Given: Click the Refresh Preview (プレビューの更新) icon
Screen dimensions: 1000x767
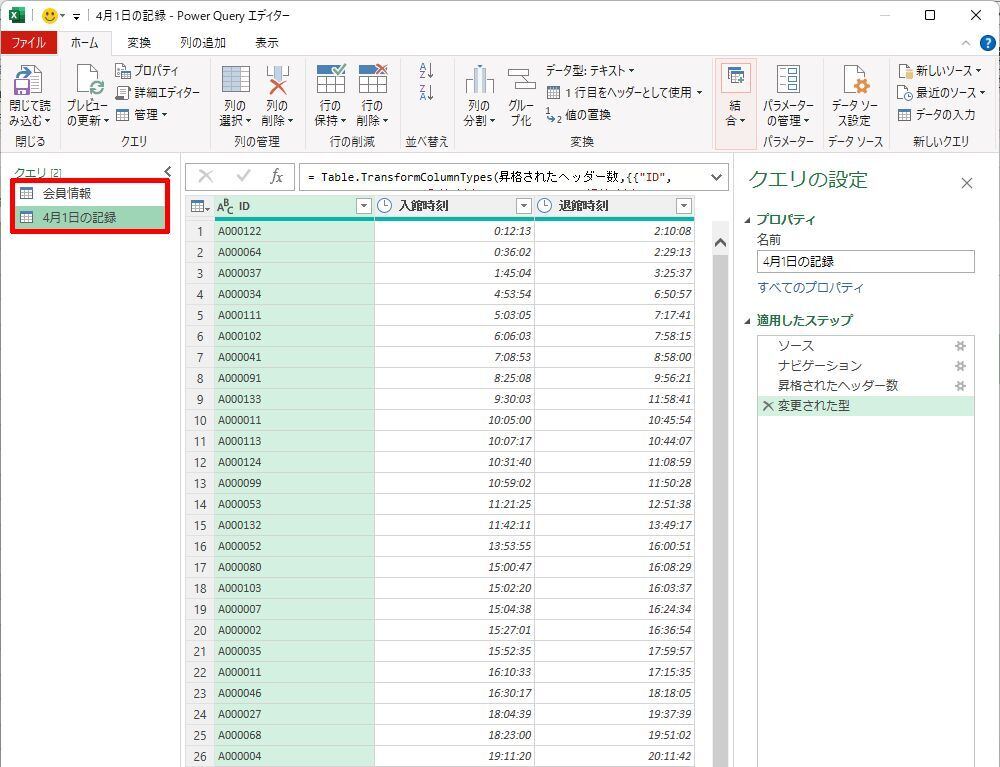Looking at the screenshot, I should [x=88, y=80].
